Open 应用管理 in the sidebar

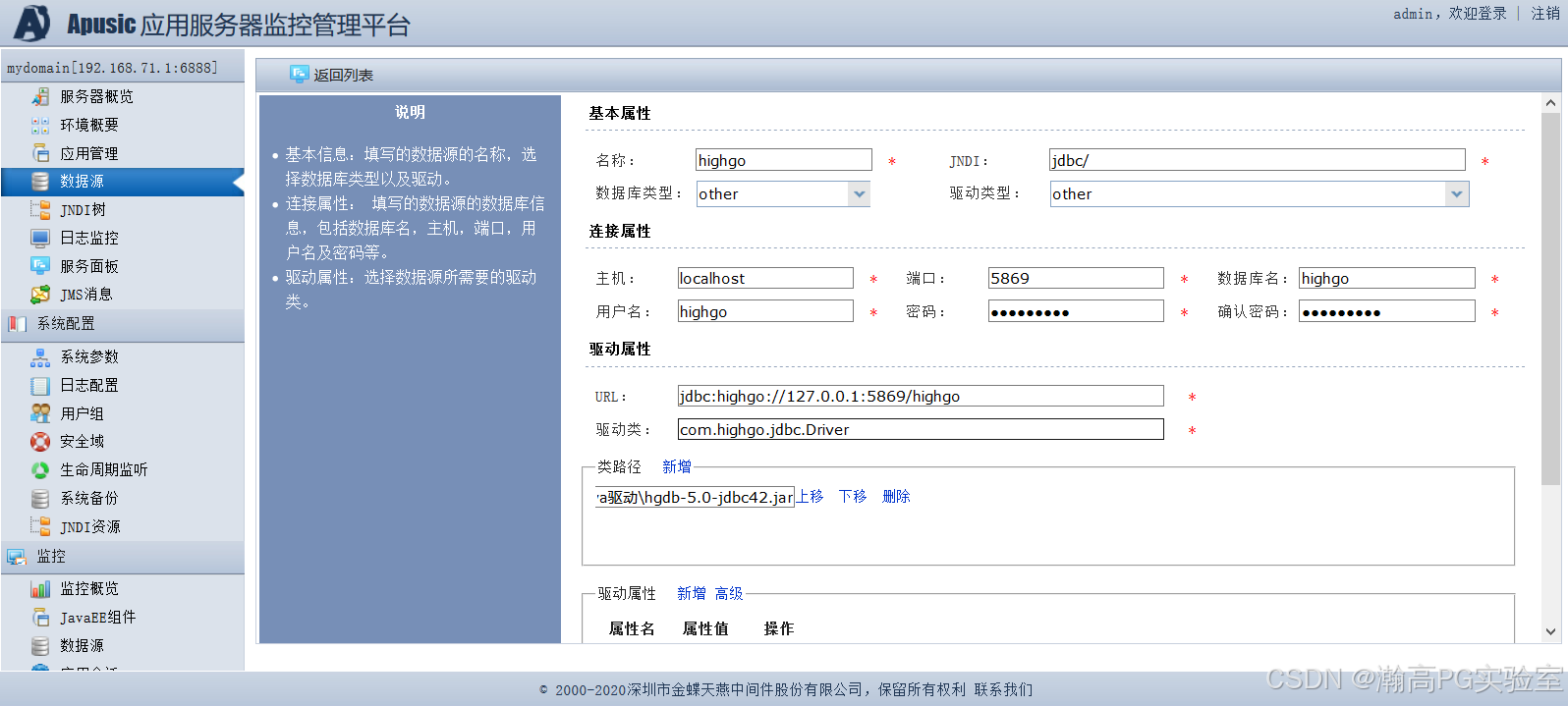click(x=88, y=153)
